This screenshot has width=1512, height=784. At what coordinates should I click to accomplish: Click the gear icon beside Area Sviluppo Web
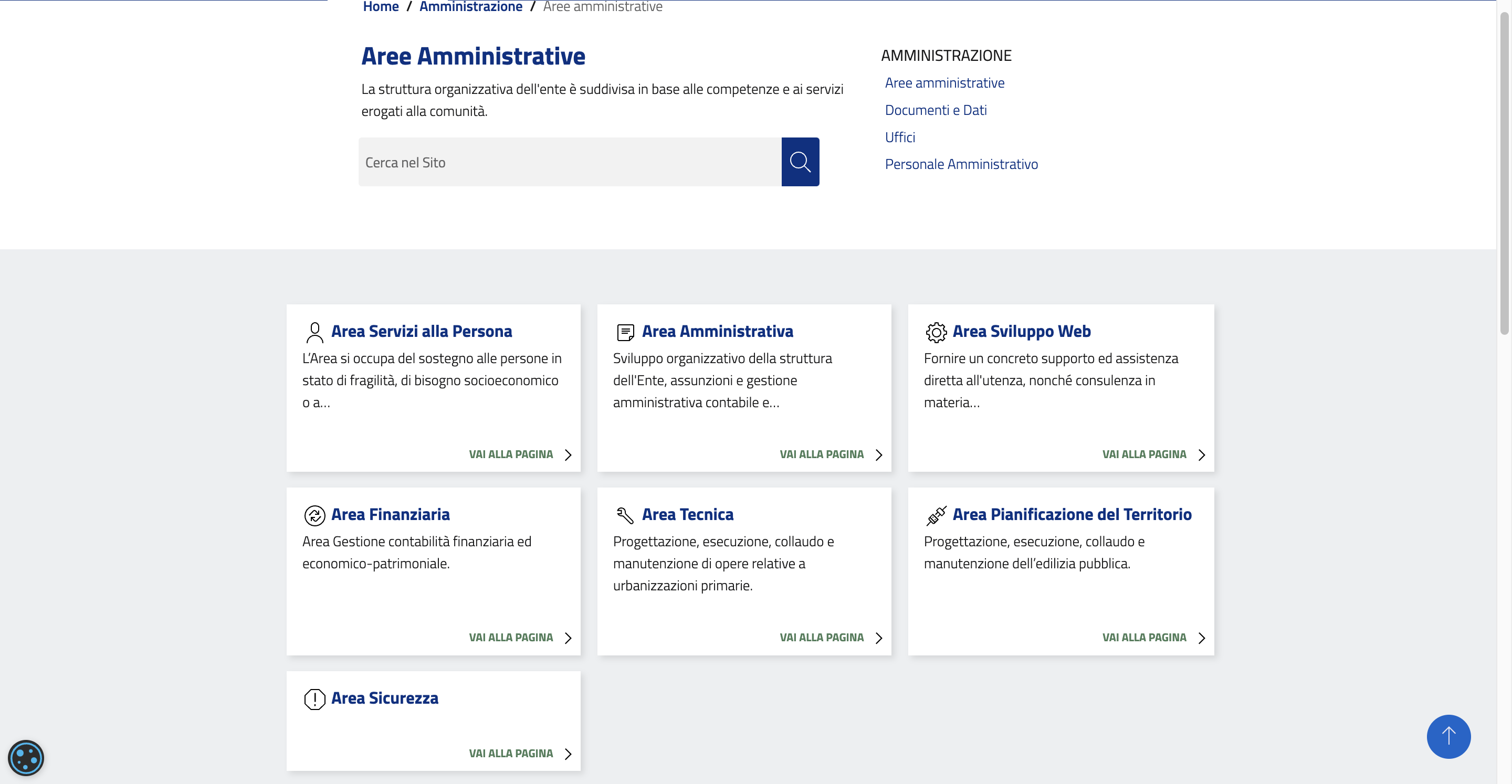click(x=936, y=332)
